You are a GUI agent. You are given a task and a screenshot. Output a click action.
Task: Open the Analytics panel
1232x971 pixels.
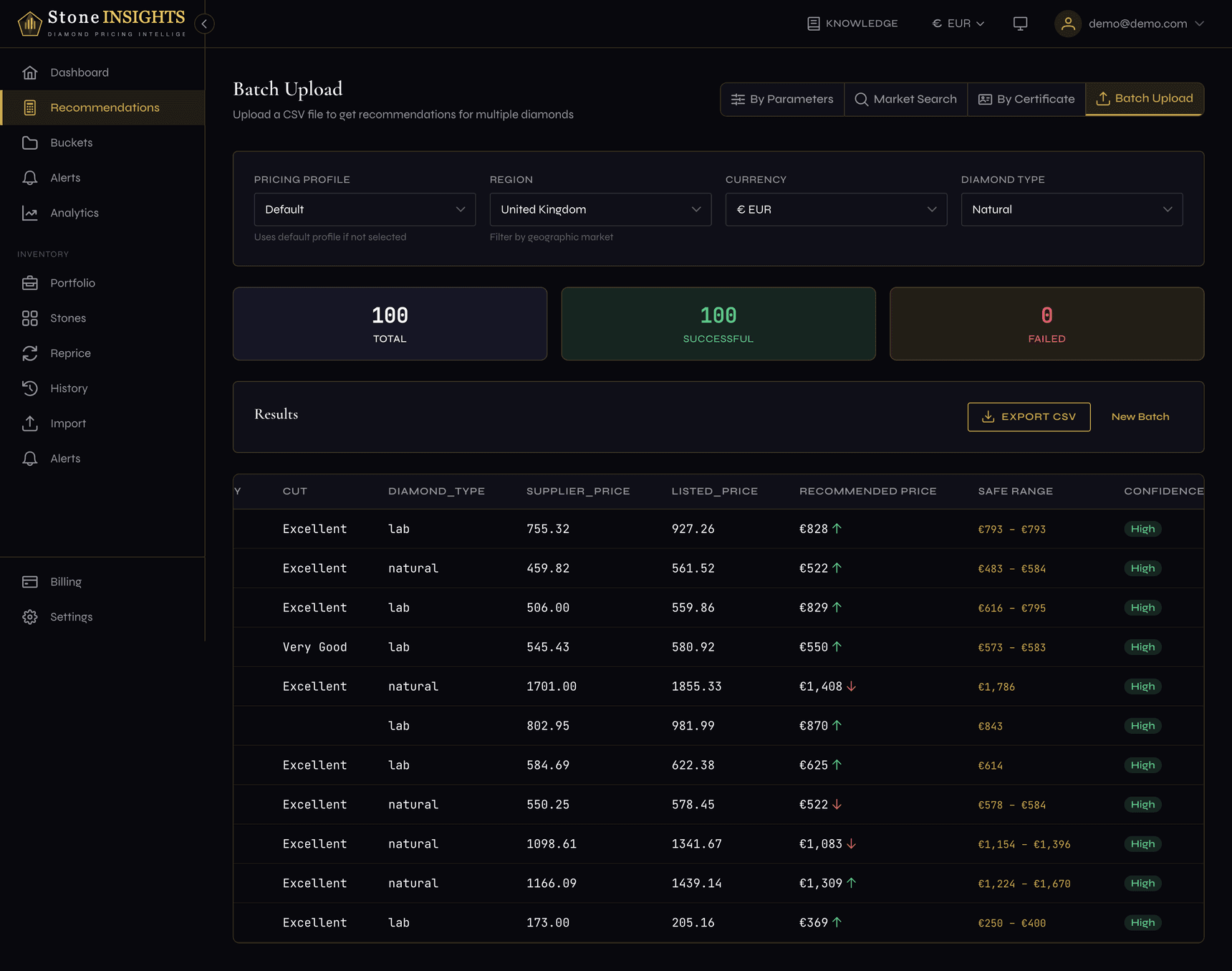(x=74, y=213)
